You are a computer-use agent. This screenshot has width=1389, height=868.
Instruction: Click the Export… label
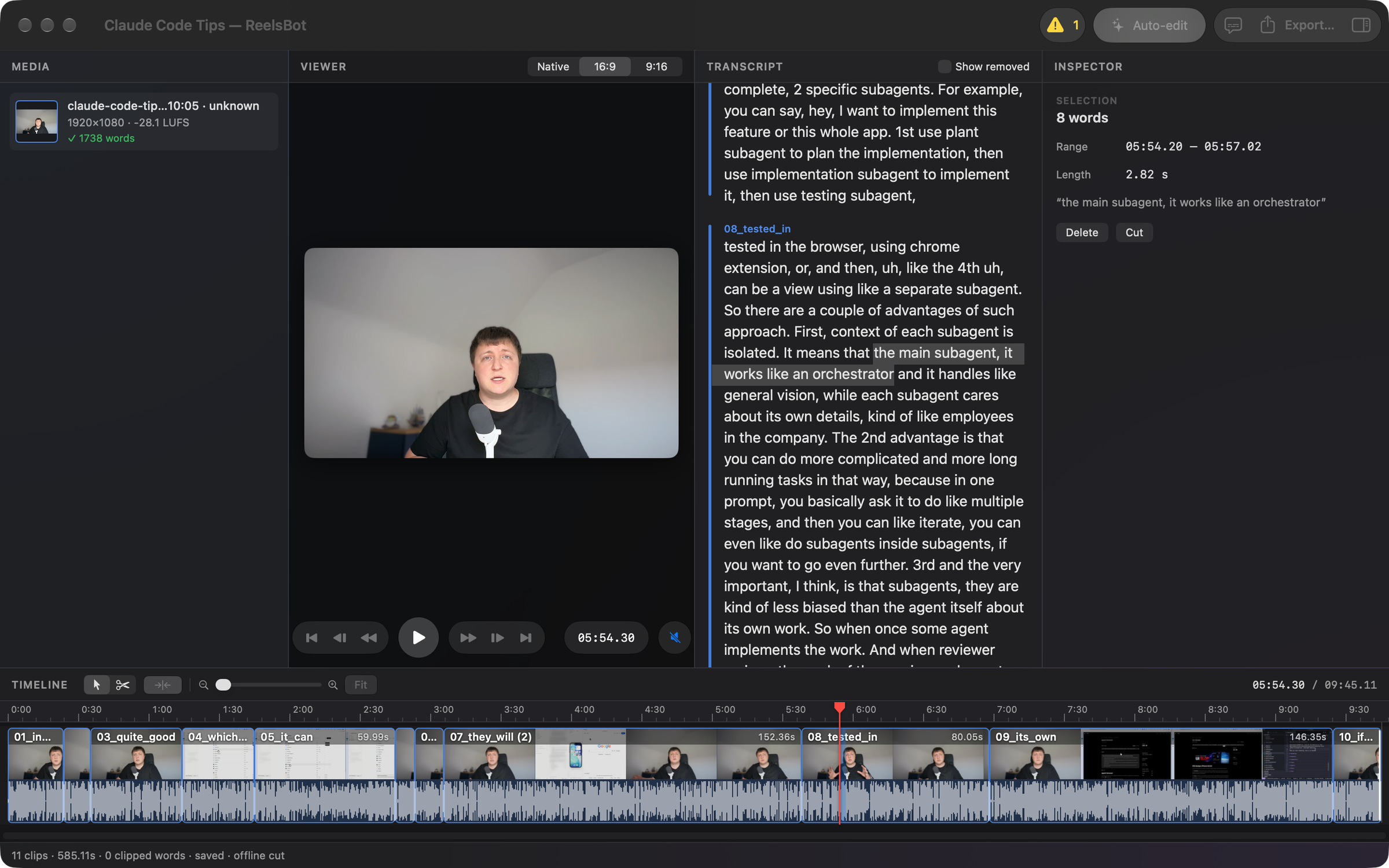1309,25
